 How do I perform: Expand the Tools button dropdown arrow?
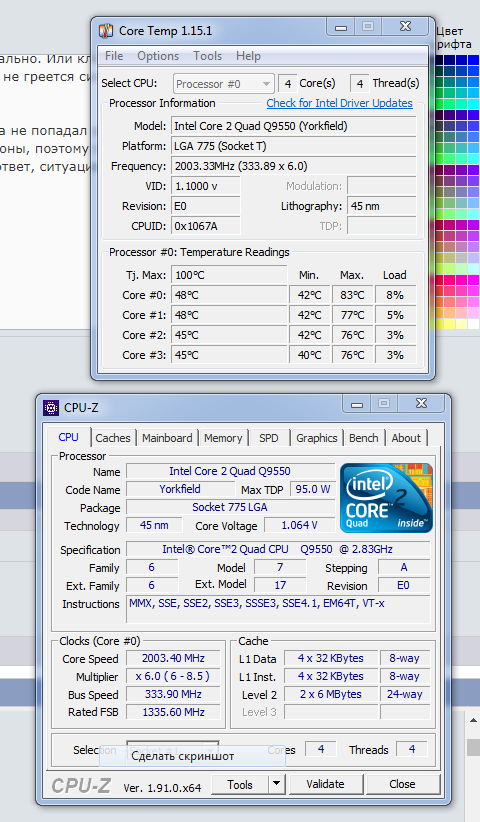[276, 784]
